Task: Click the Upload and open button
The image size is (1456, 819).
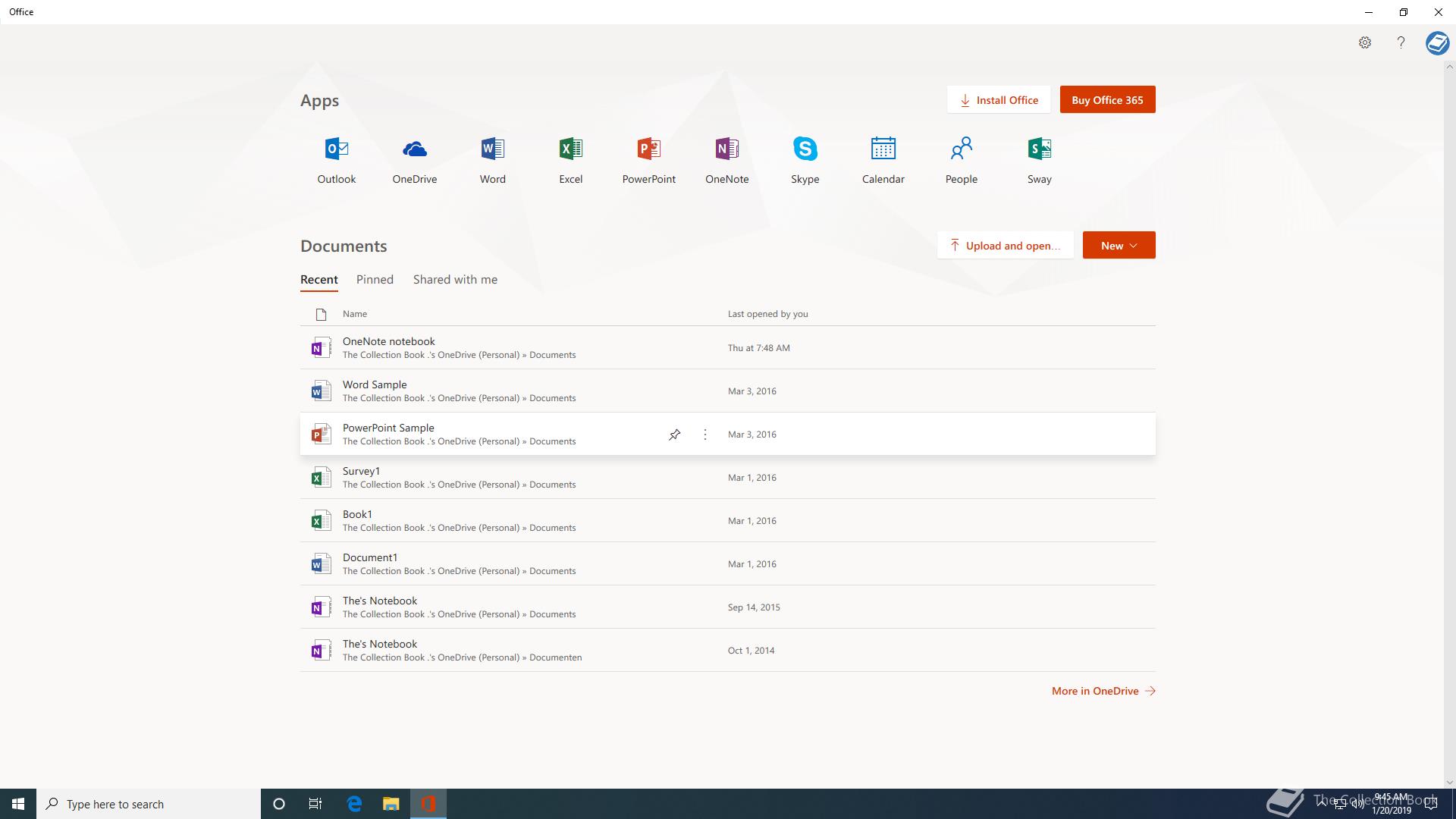Action: tap(1006, 245)
